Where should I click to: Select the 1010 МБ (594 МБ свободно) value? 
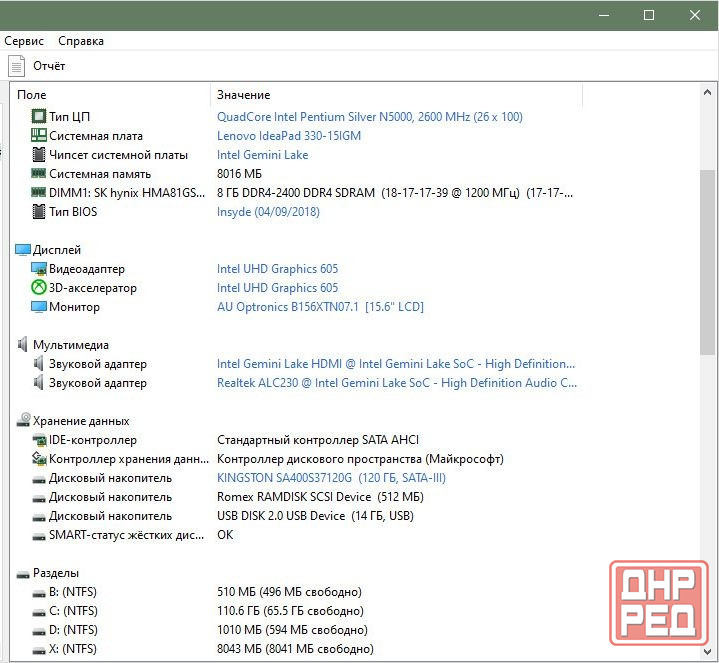(292, 630)
